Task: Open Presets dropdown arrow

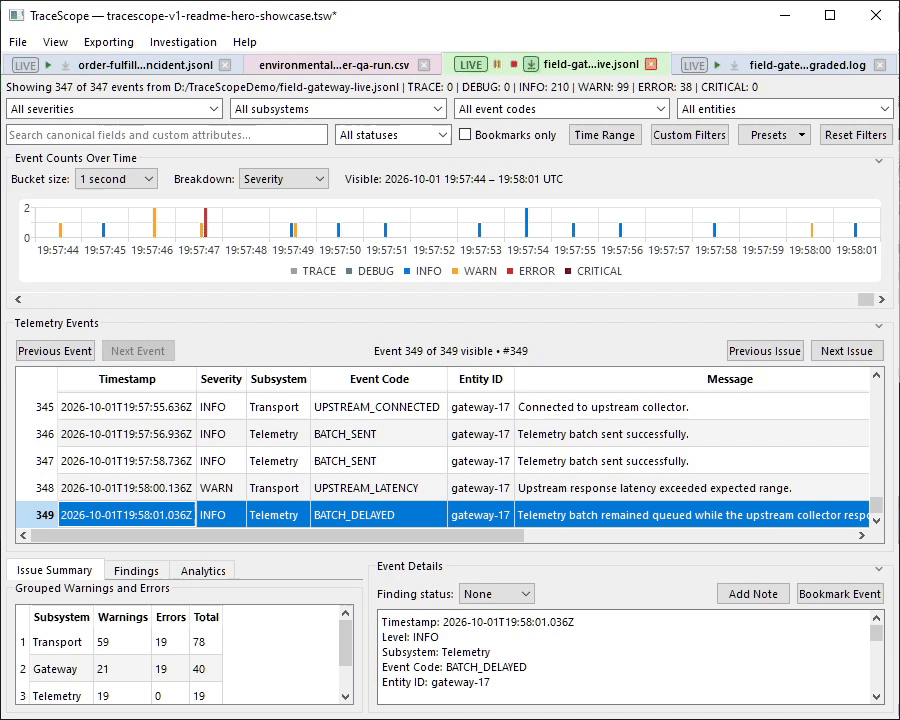Action: 802,135
